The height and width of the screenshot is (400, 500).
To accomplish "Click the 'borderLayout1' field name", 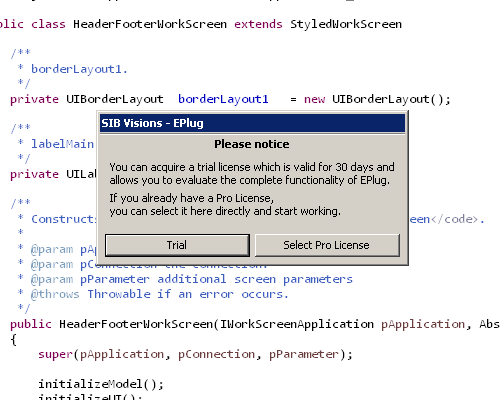I will coord(223,99).
